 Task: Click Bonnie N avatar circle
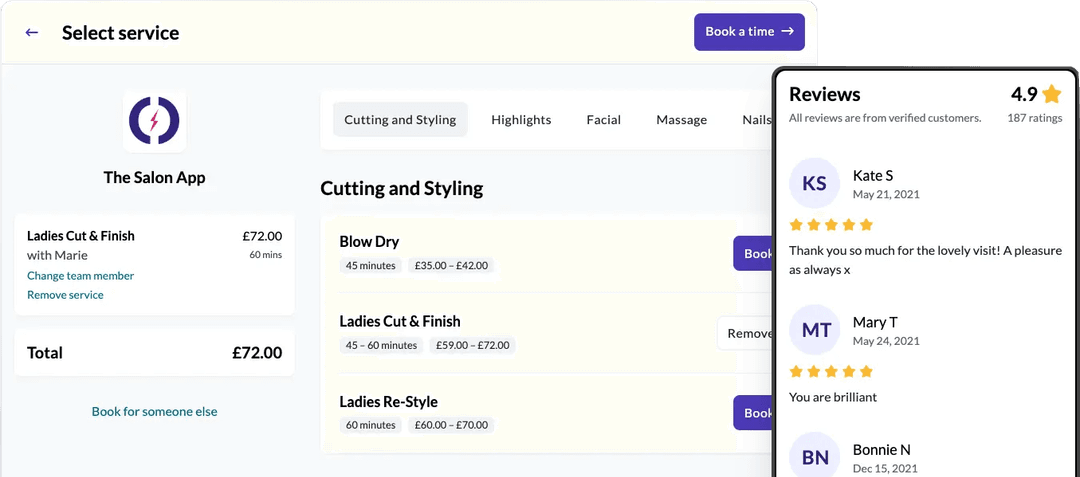815,456
